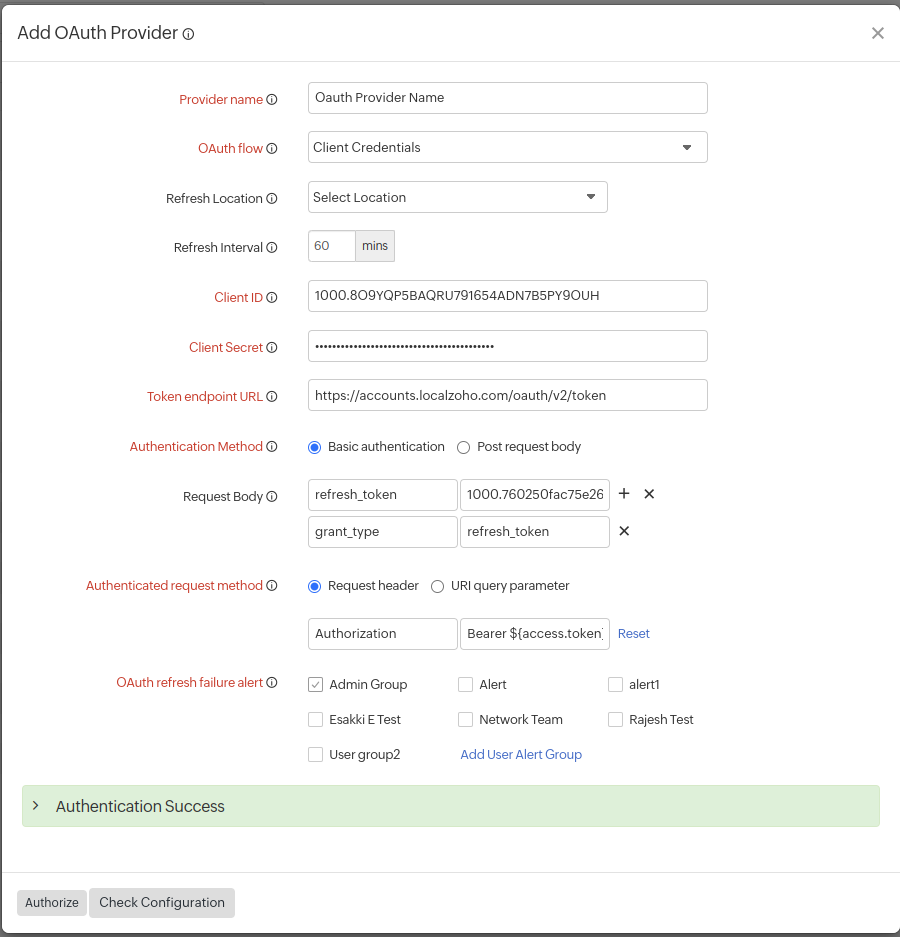900x937 pixels.
Task: Click the Authorize button
Action: coord(51,902)
